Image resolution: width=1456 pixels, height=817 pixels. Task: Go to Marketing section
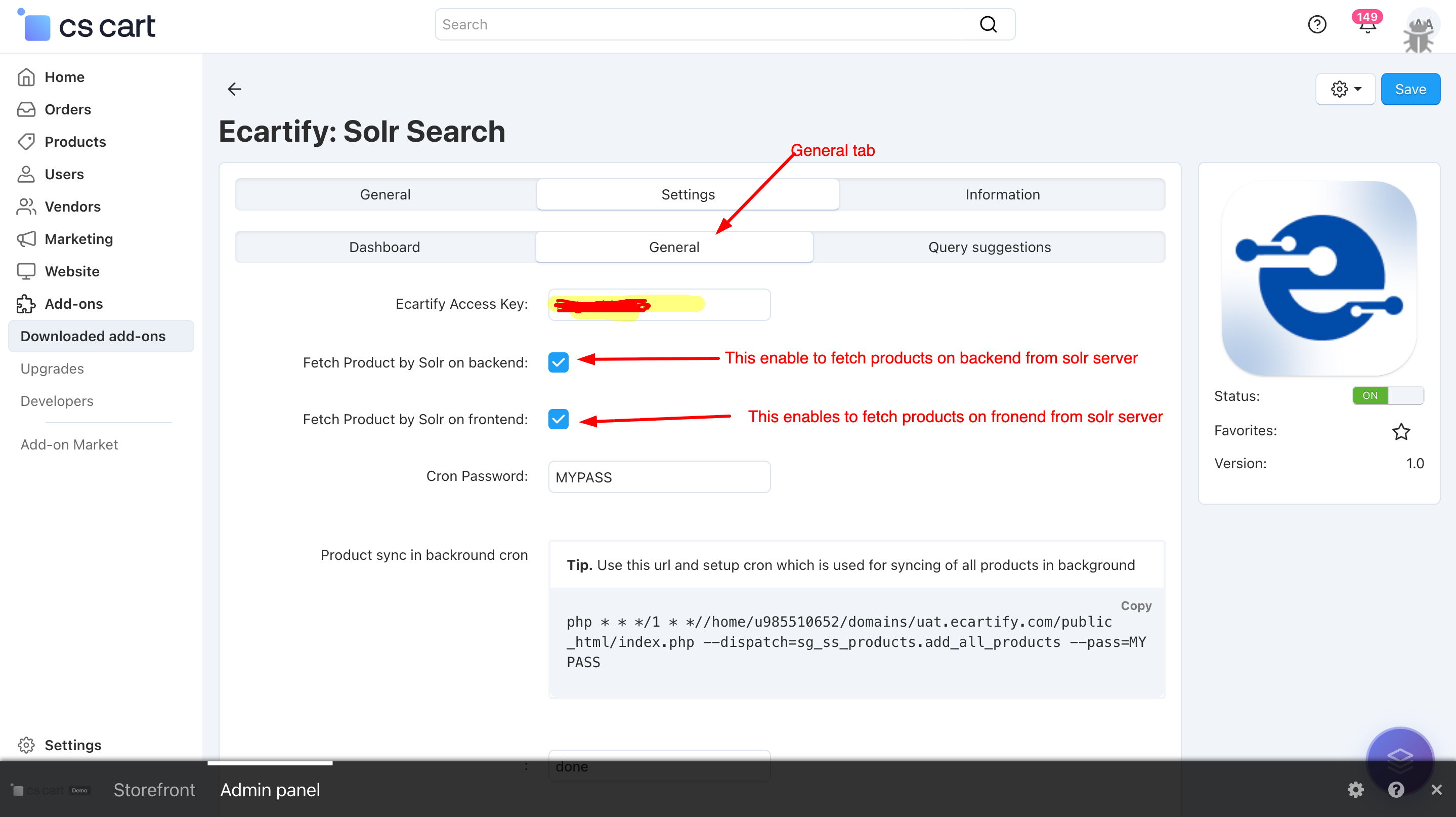79,238
